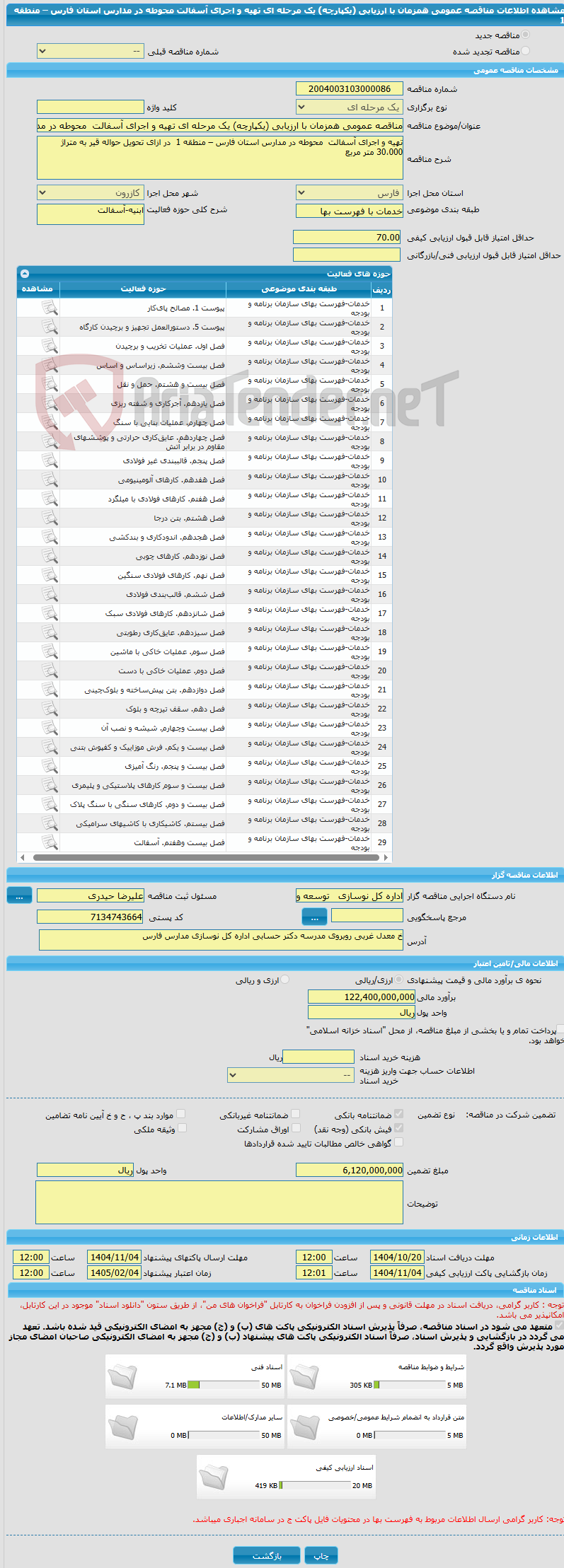The height and width of the screenshot is (1568, 564).
Task: Click مهلت دریافت اسناد date field
Action: point(397,1257)
